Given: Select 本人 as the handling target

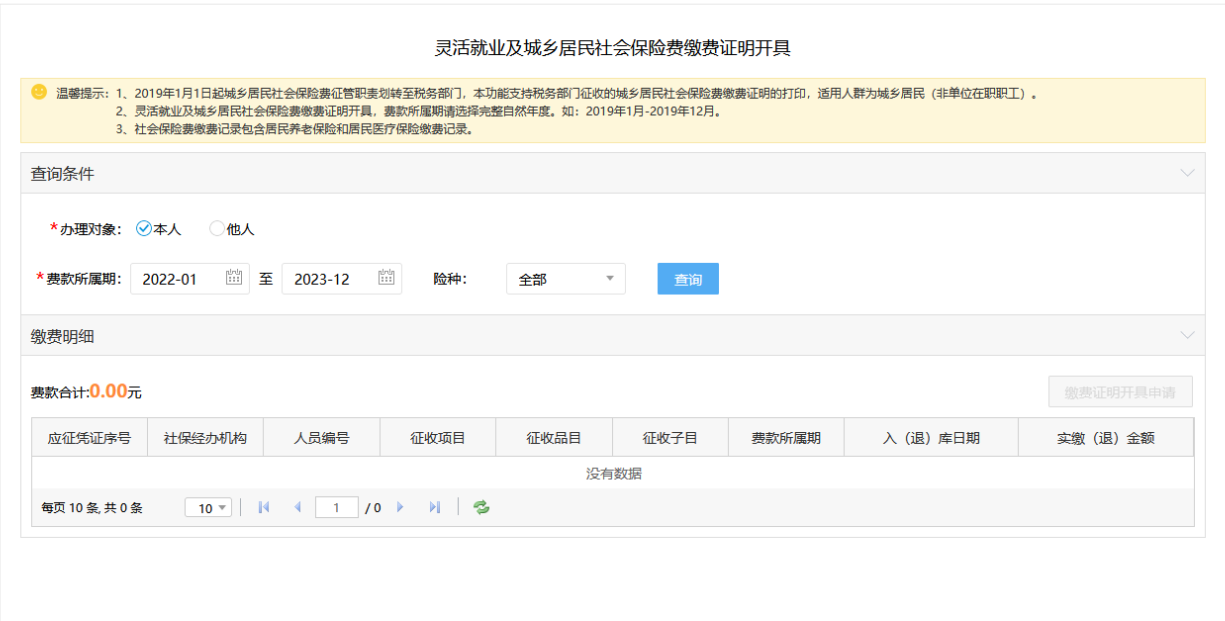Looking at the screenshot, I should click(144, 229).
